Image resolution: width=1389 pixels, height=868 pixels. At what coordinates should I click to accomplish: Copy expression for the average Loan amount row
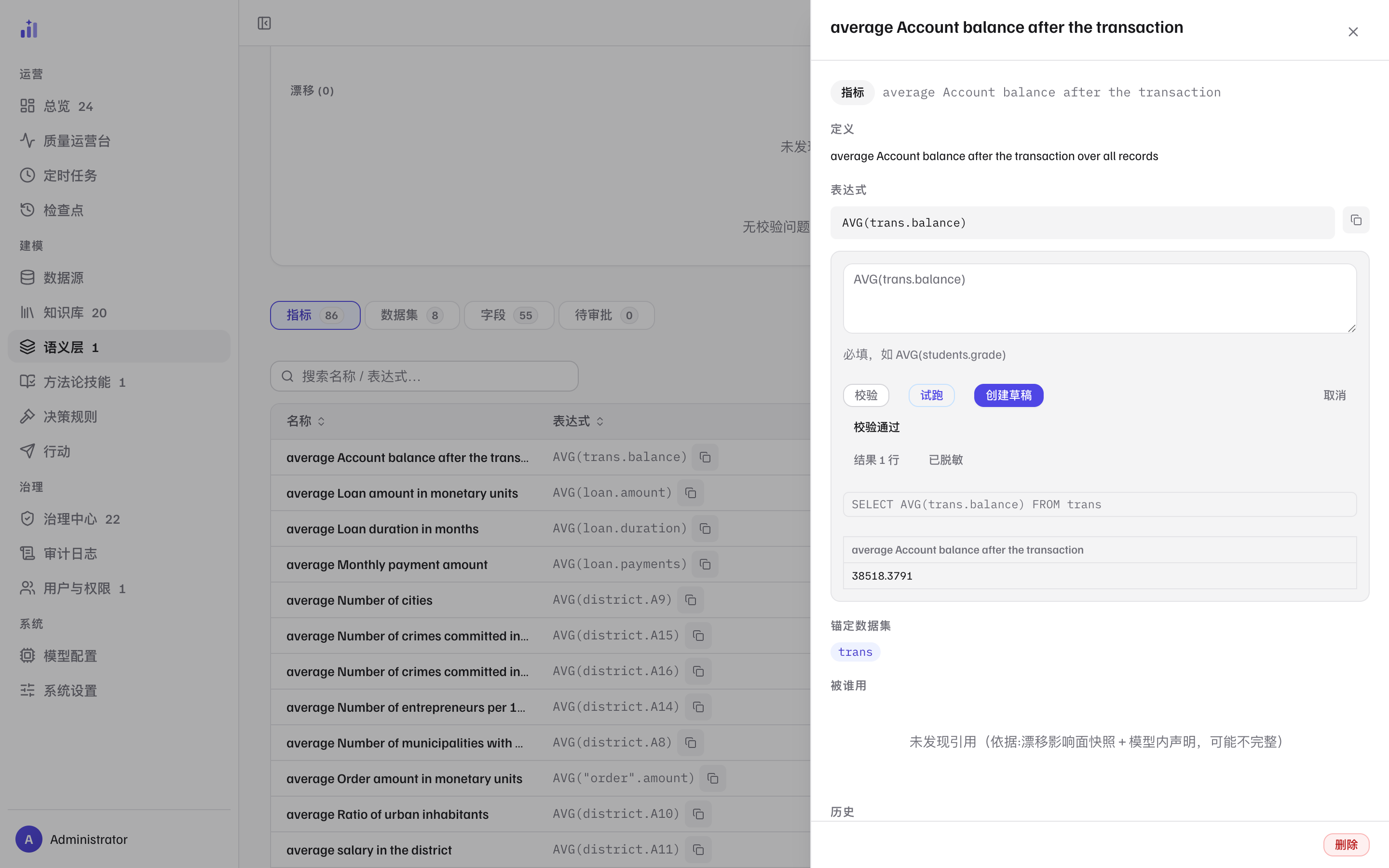[691, 493]
